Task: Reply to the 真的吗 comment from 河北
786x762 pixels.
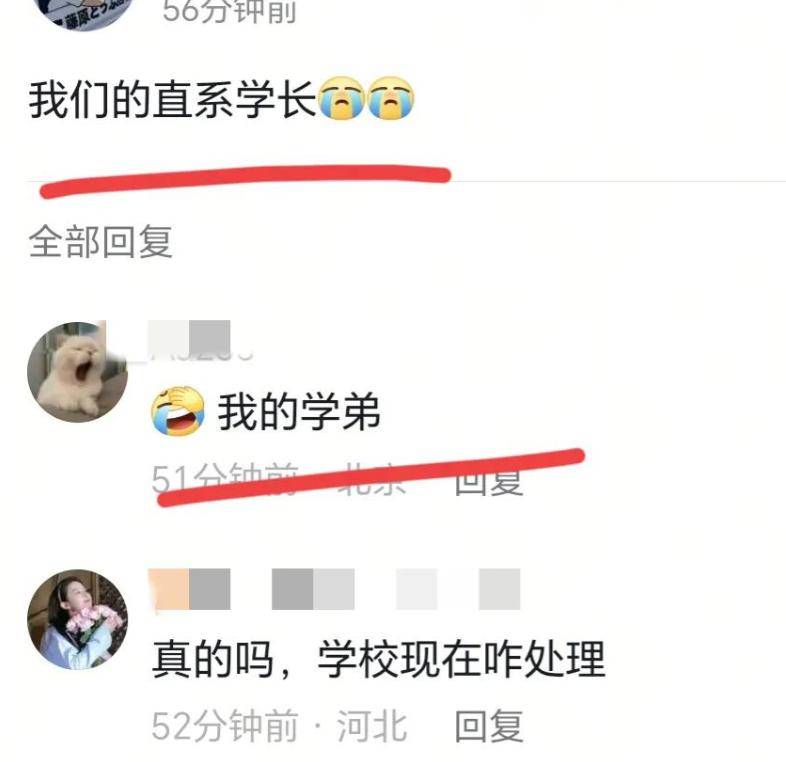Action: (x=489, y=725)
